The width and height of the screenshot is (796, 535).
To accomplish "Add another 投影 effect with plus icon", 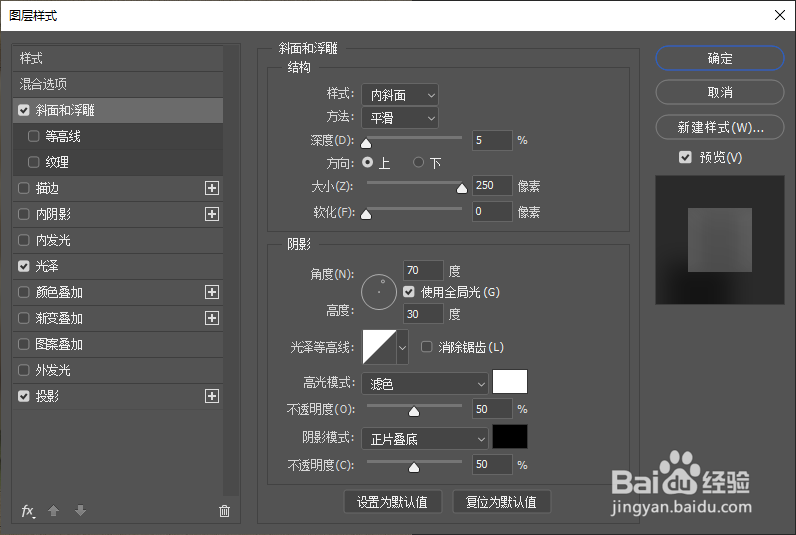I will tap(212, 396).
